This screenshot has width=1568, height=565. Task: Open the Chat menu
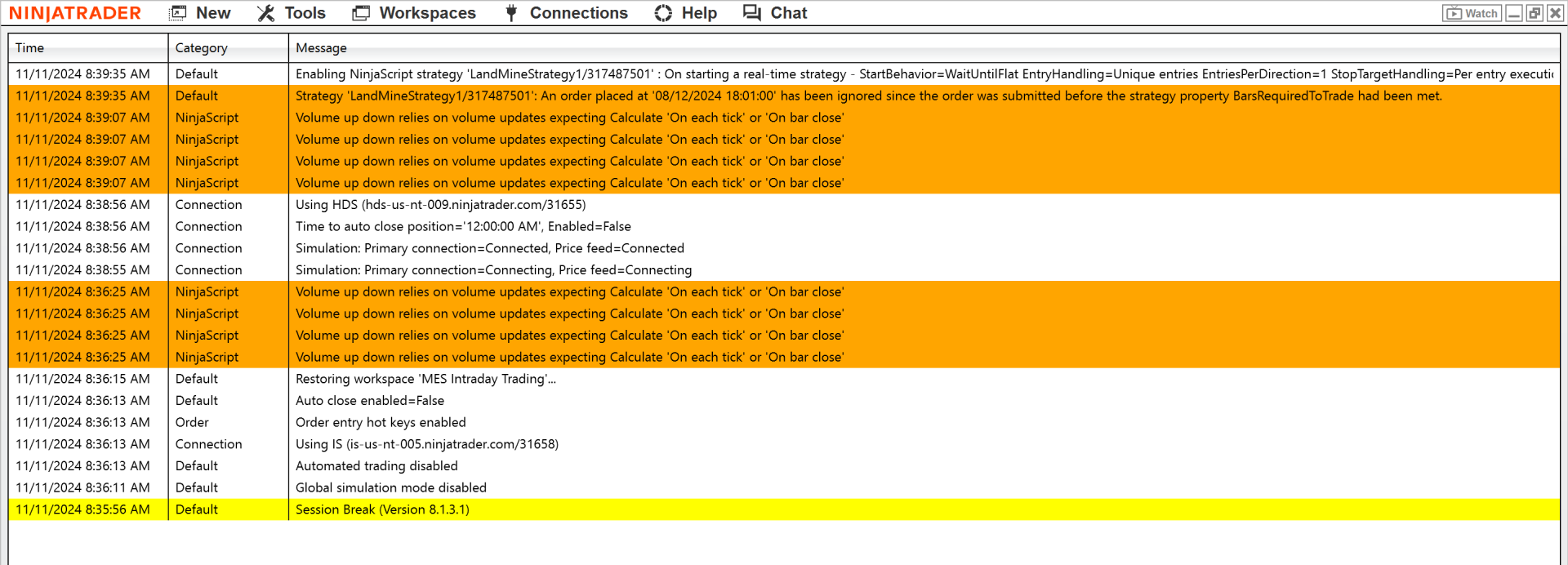click(x=775, y=13)
